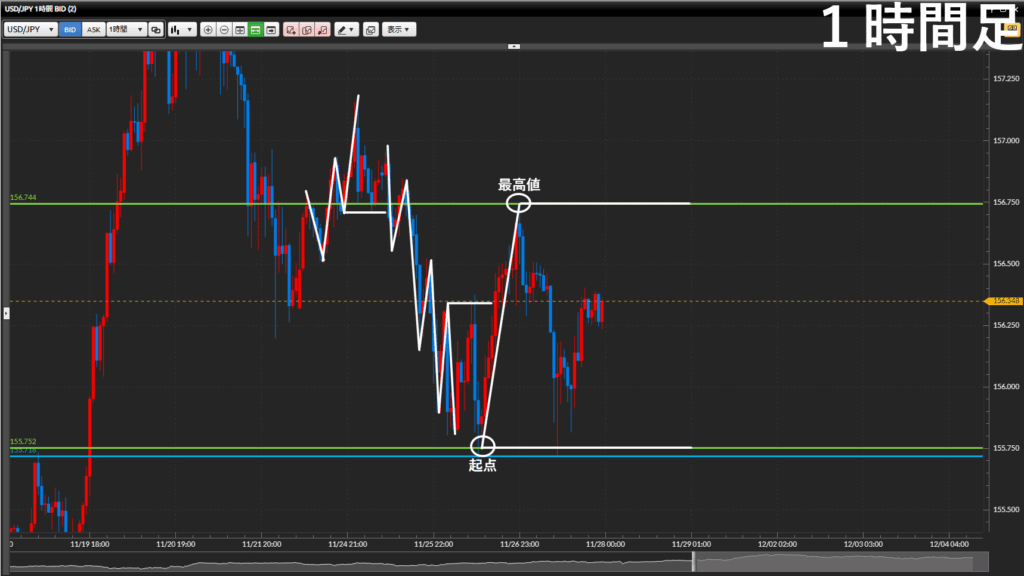Click the zoom in magnifier icon
Viewport: 1024px width, 576px height.
pos(208,30)
